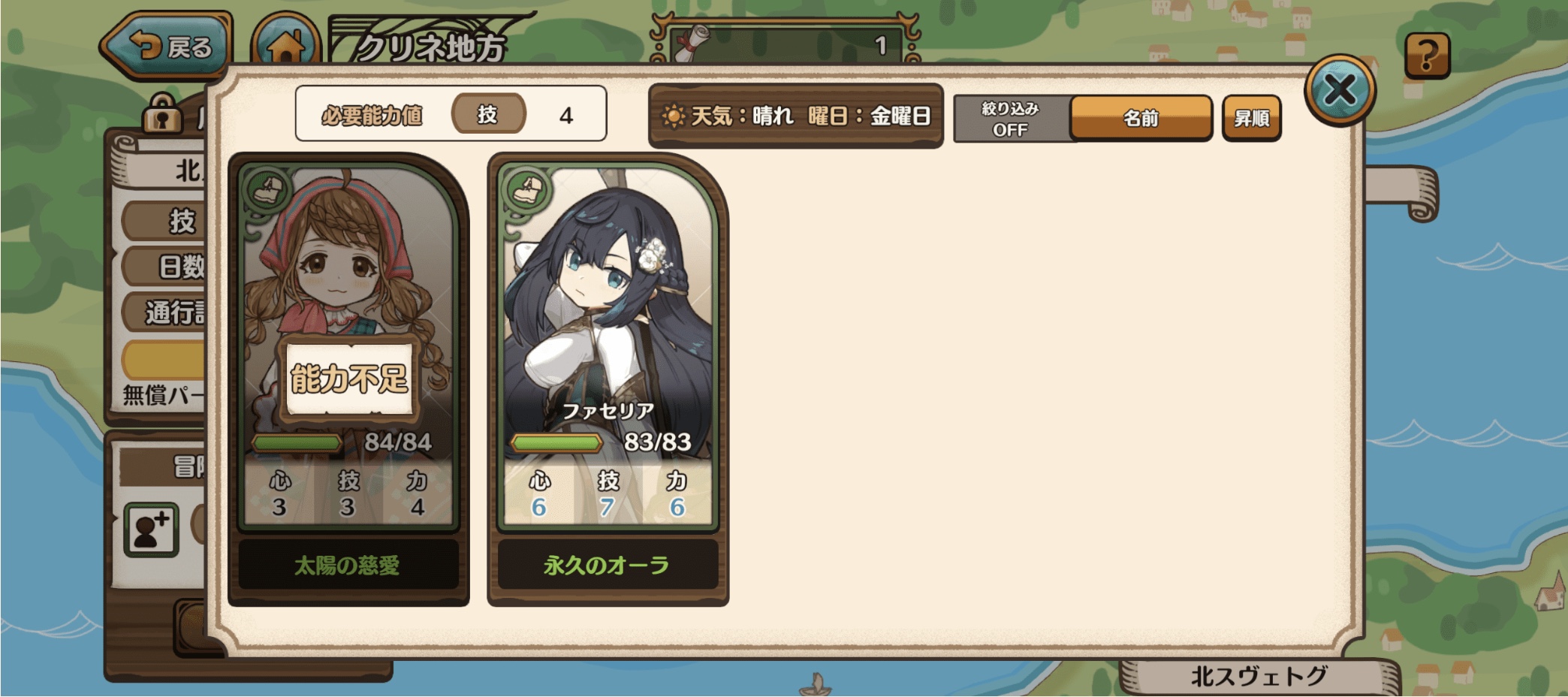Click the boot emblem on the braided girl's card
Image resolution: width=1568 pixels, height=697 pixels.
tap(268, 189)
